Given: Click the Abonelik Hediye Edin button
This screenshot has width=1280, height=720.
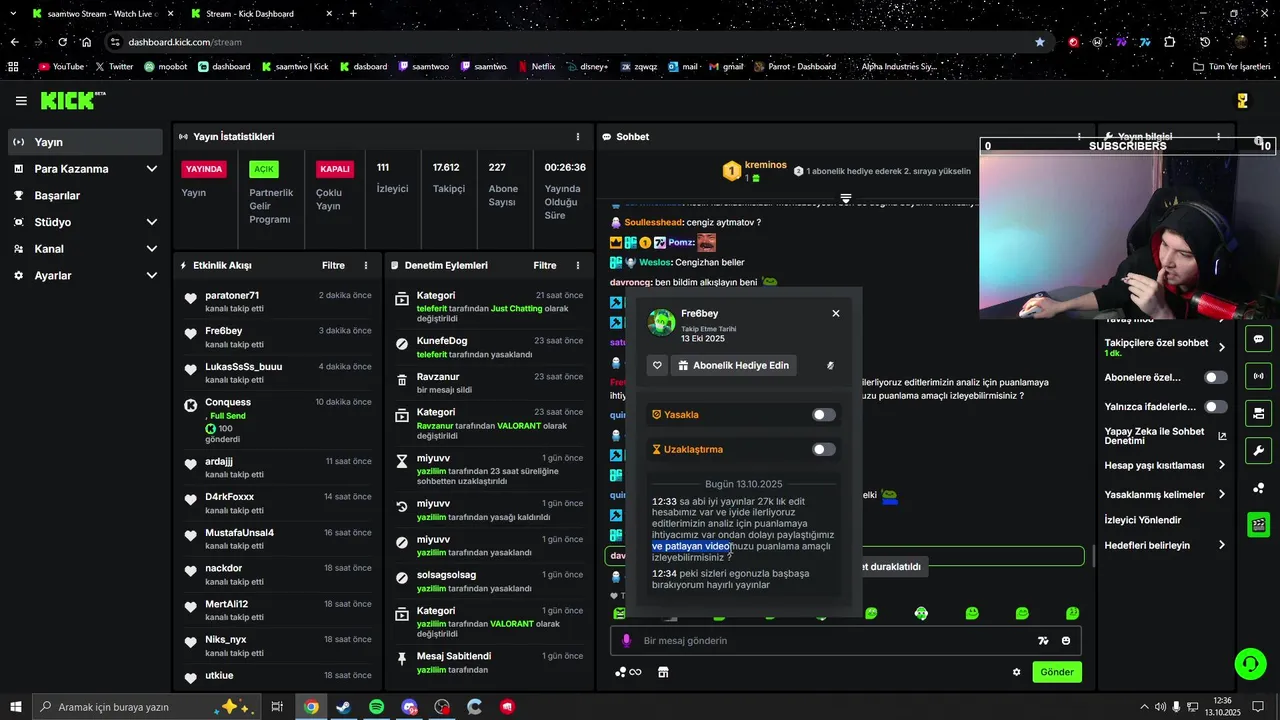Looking at the screenshot, I should (734, 366).
